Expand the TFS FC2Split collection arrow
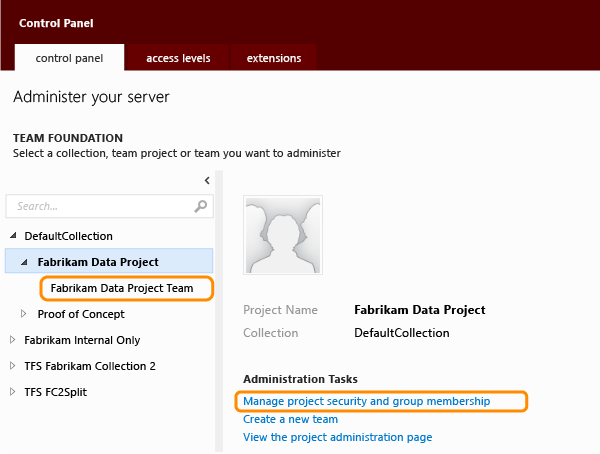600x454 pixels. coord(12,392)
